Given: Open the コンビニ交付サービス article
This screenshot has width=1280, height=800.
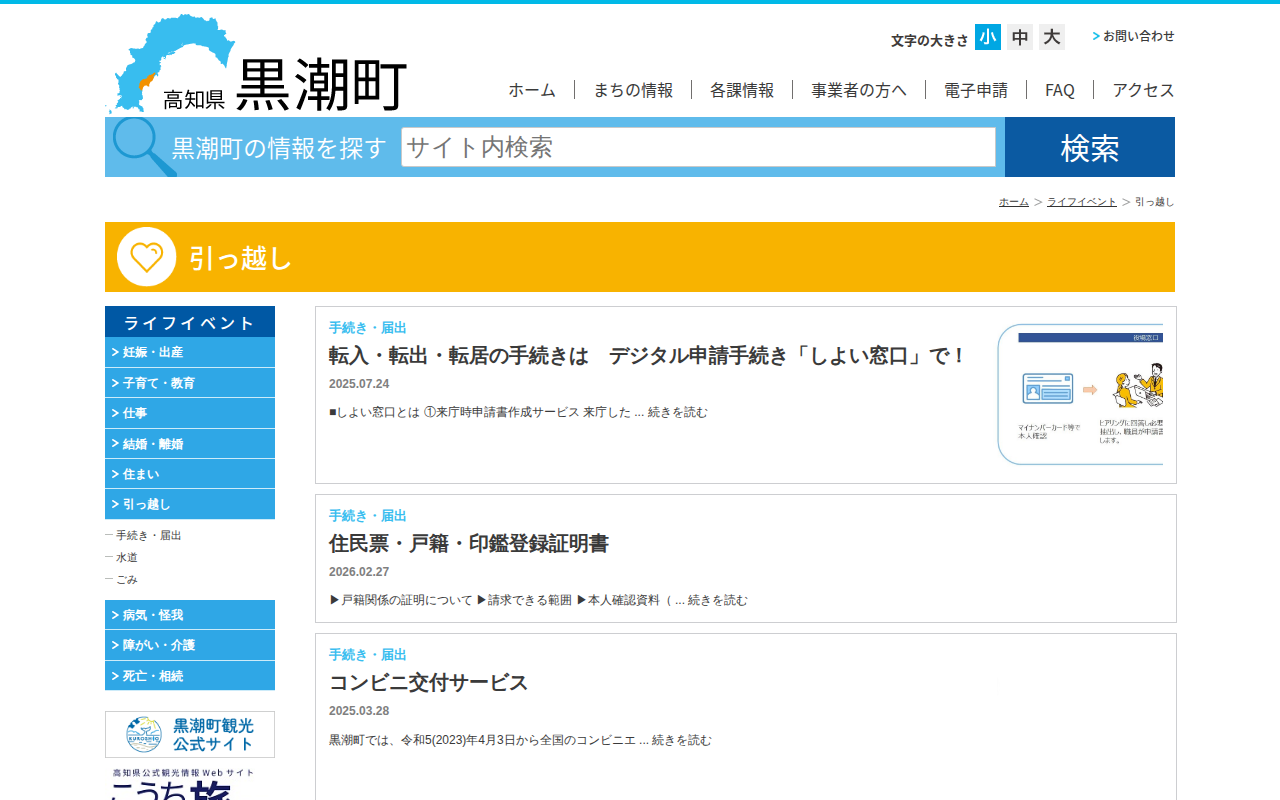Looking at the screenshot, I should [428, 683].
